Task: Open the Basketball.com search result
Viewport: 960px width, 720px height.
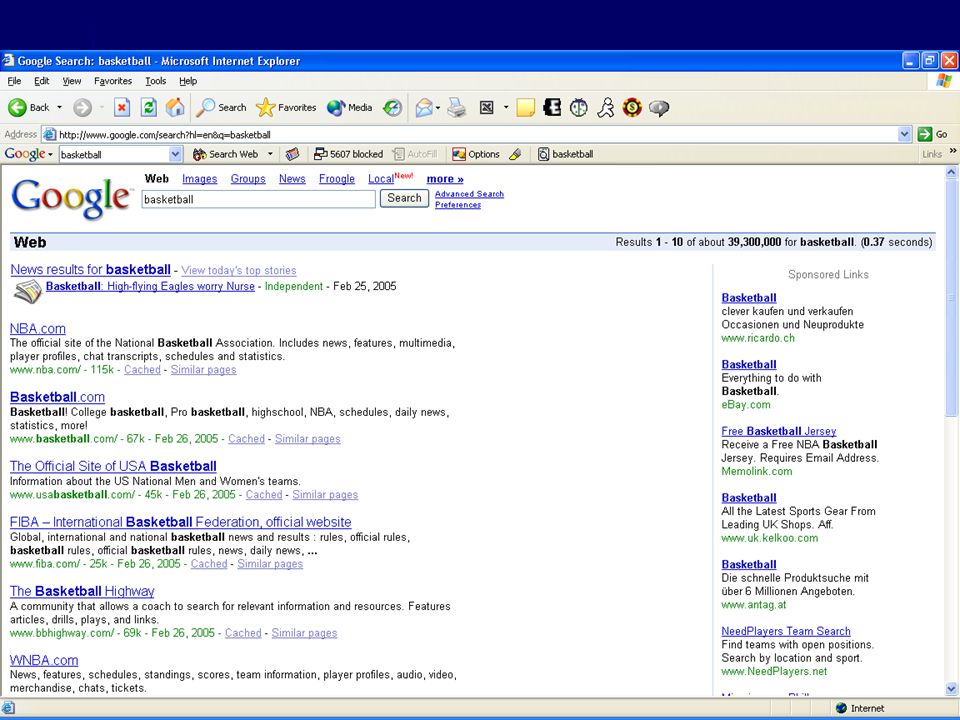Action: click(x=58, y=397)
